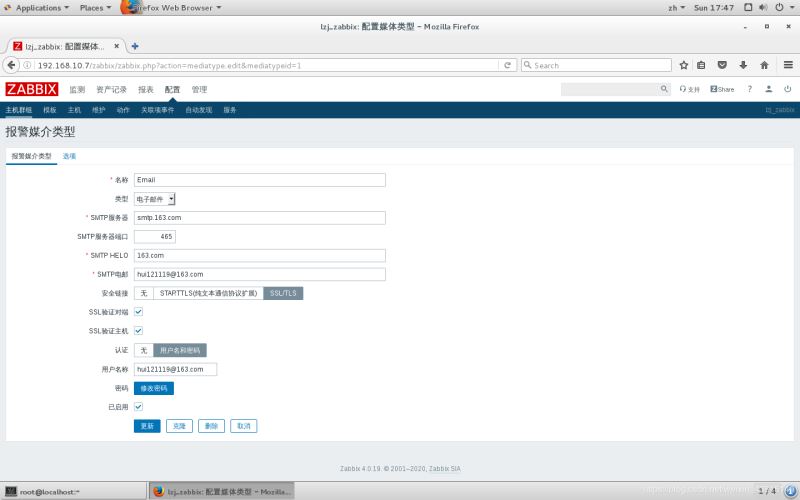
Task: Go to 主机 hosts submenu
Action: (74, 110)
